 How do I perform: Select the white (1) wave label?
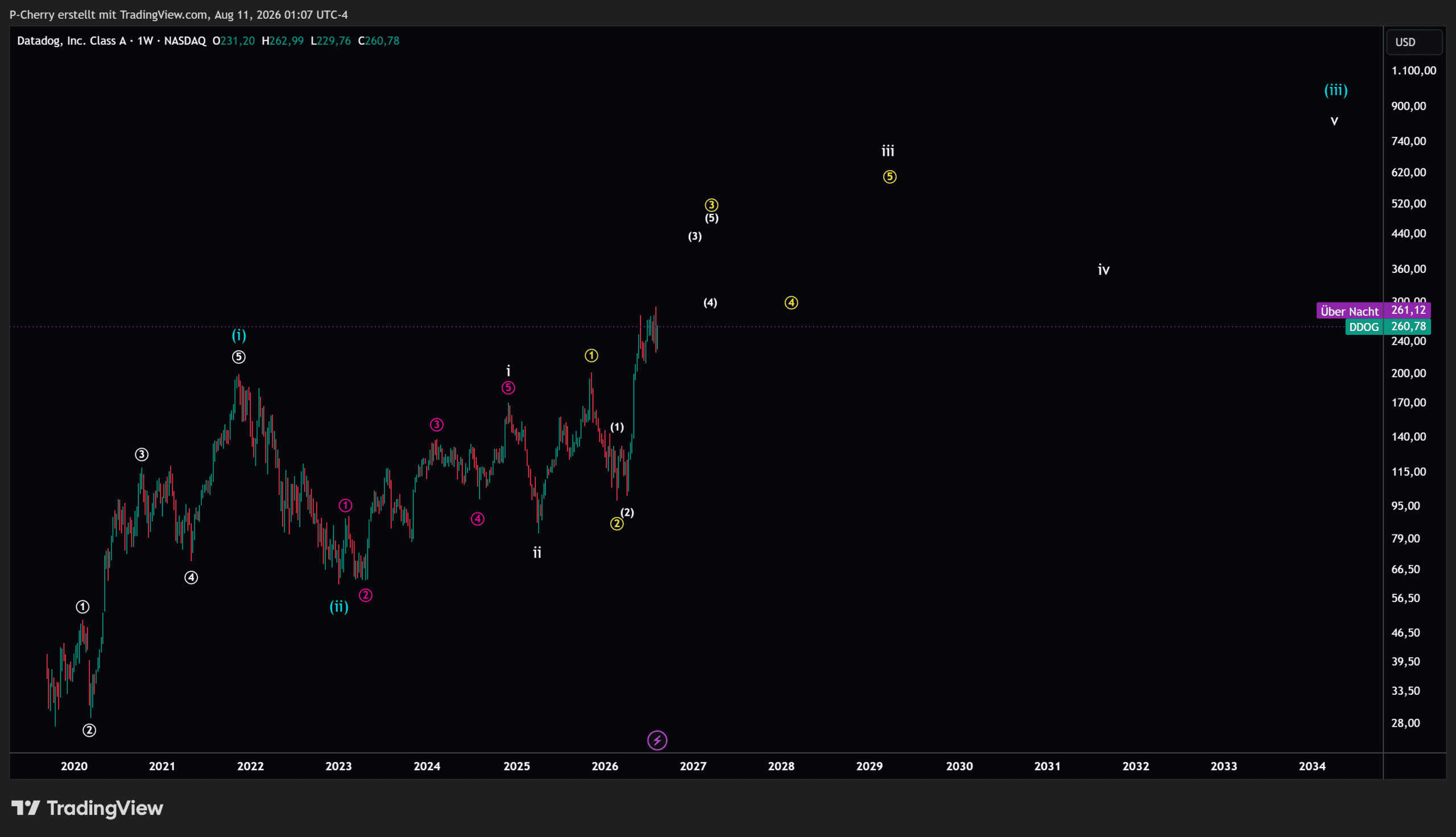coord(617,427)
